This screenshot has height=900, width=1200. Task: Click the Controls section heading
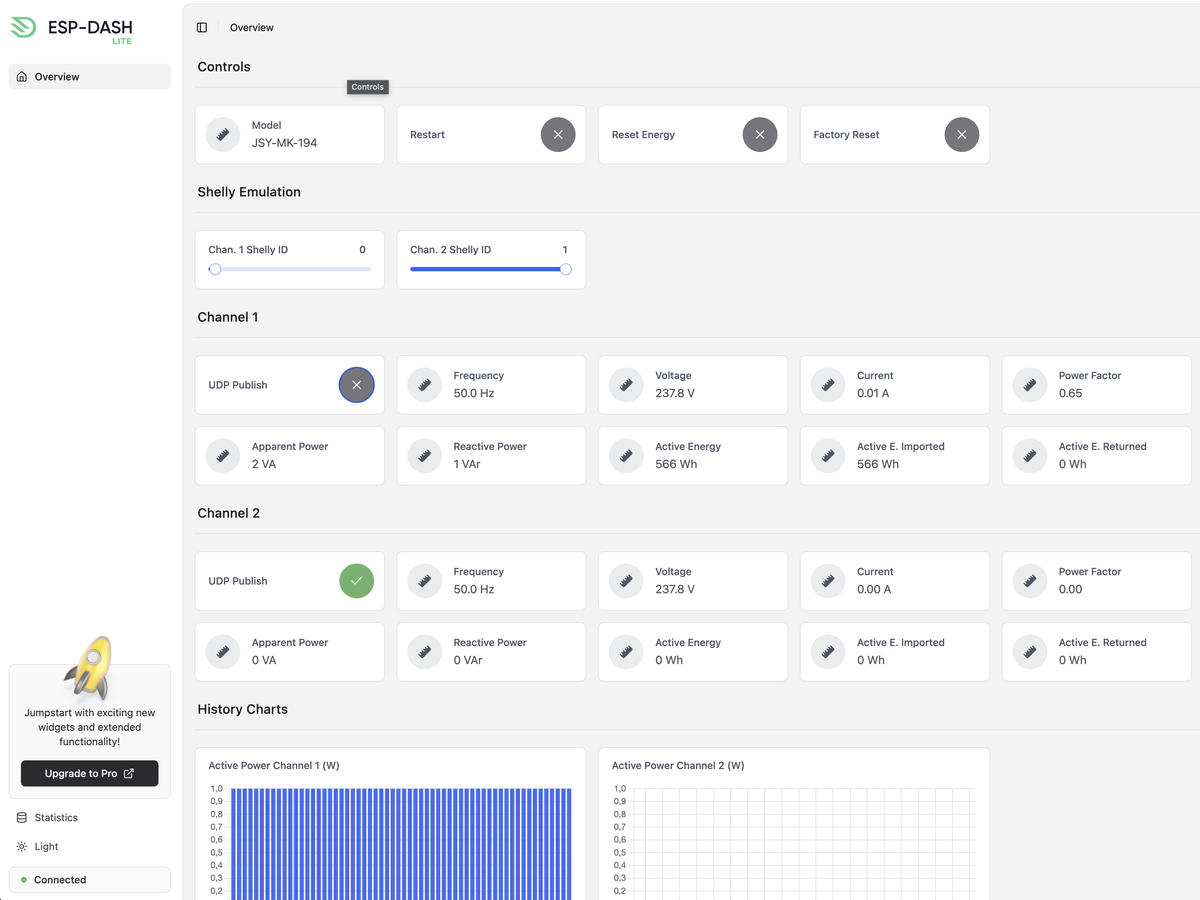[224, 67]
